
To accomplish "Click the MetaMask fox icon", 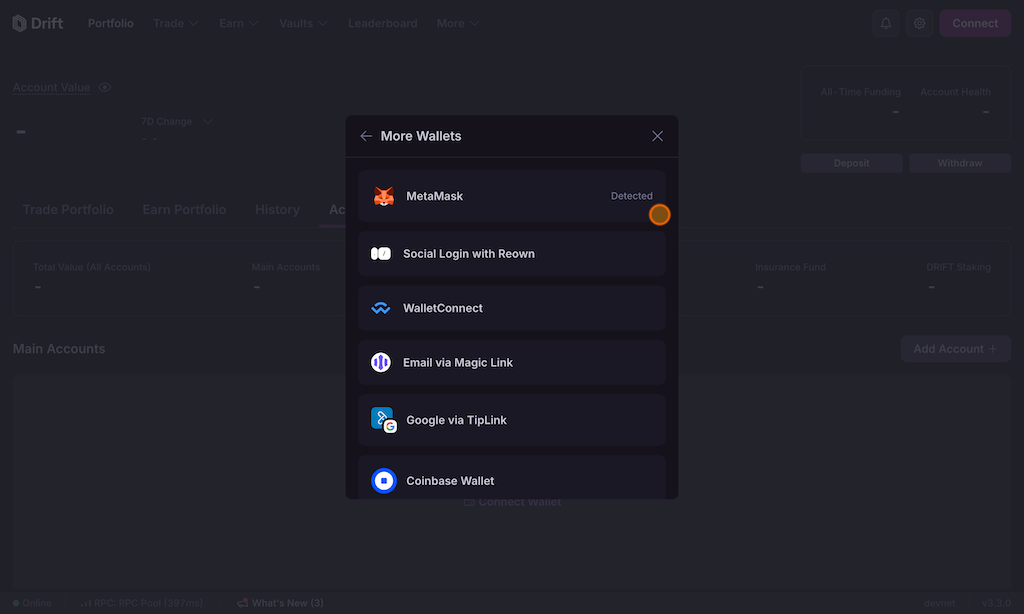I will pos(384,197).
